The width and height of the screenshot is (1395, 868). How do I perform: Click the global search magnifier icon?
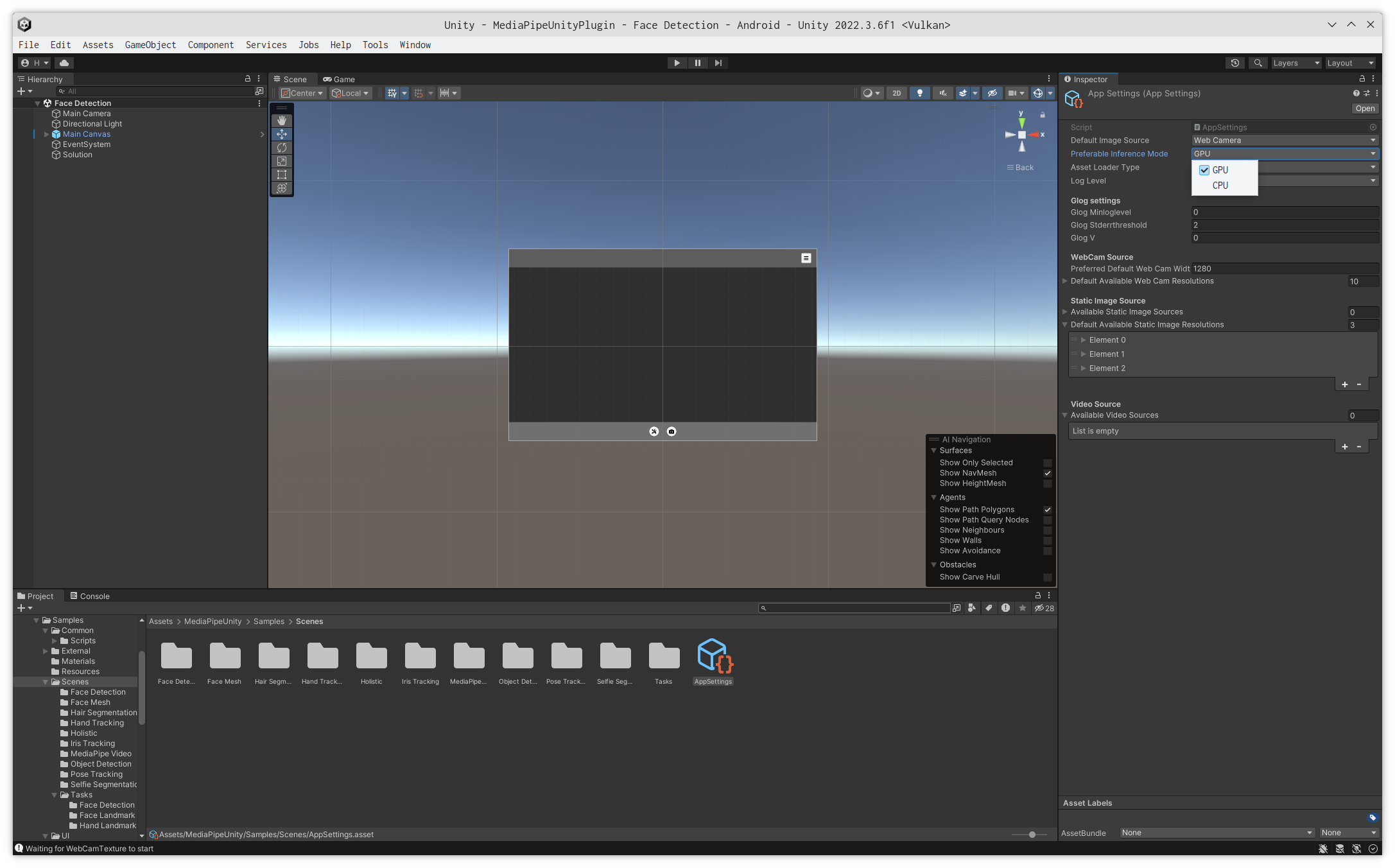[x=1258, y=63]
